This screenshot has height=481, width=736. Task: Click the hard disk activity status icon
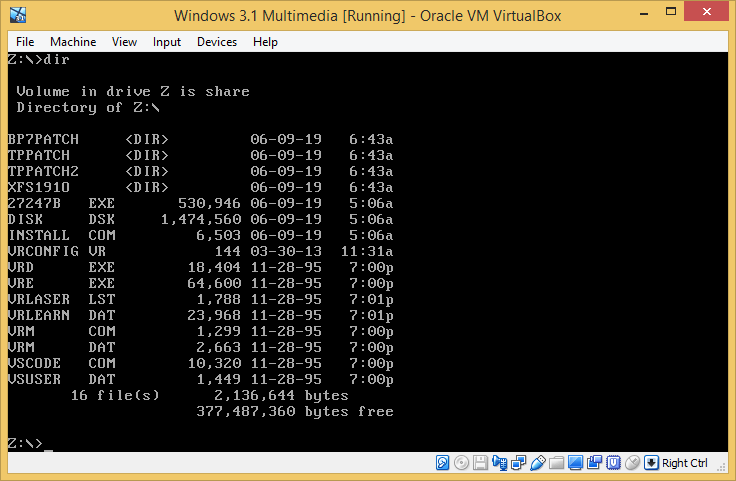[442, 463]
